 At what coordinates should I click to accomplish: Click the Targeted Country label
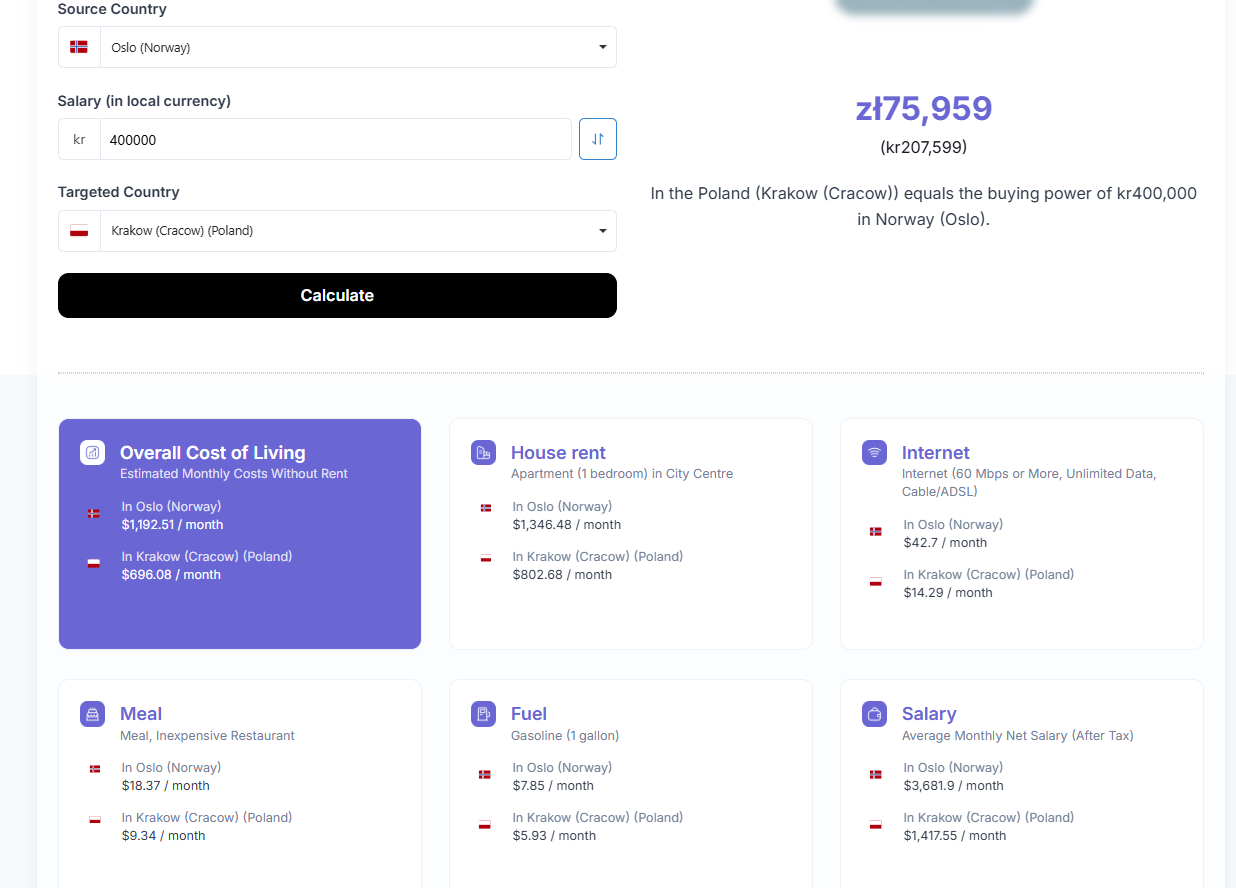[119, 192]
